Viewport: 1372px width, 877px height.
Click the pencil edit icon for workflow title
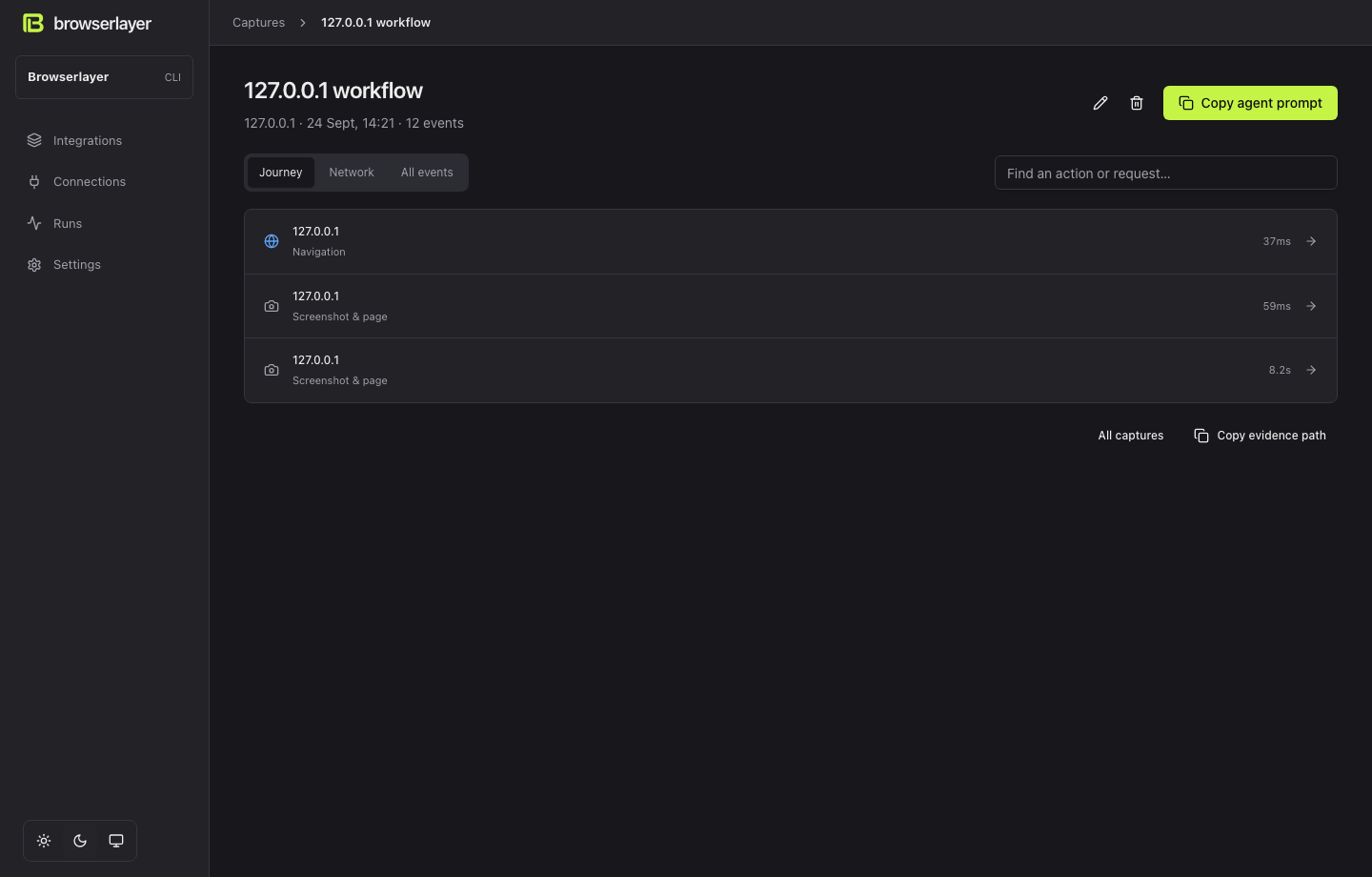click(x=1100, y=103)
